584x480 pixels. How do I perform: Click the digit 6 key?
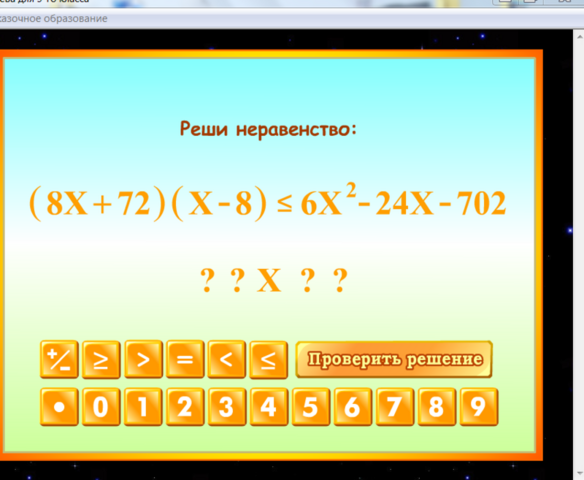click(353, 407)
